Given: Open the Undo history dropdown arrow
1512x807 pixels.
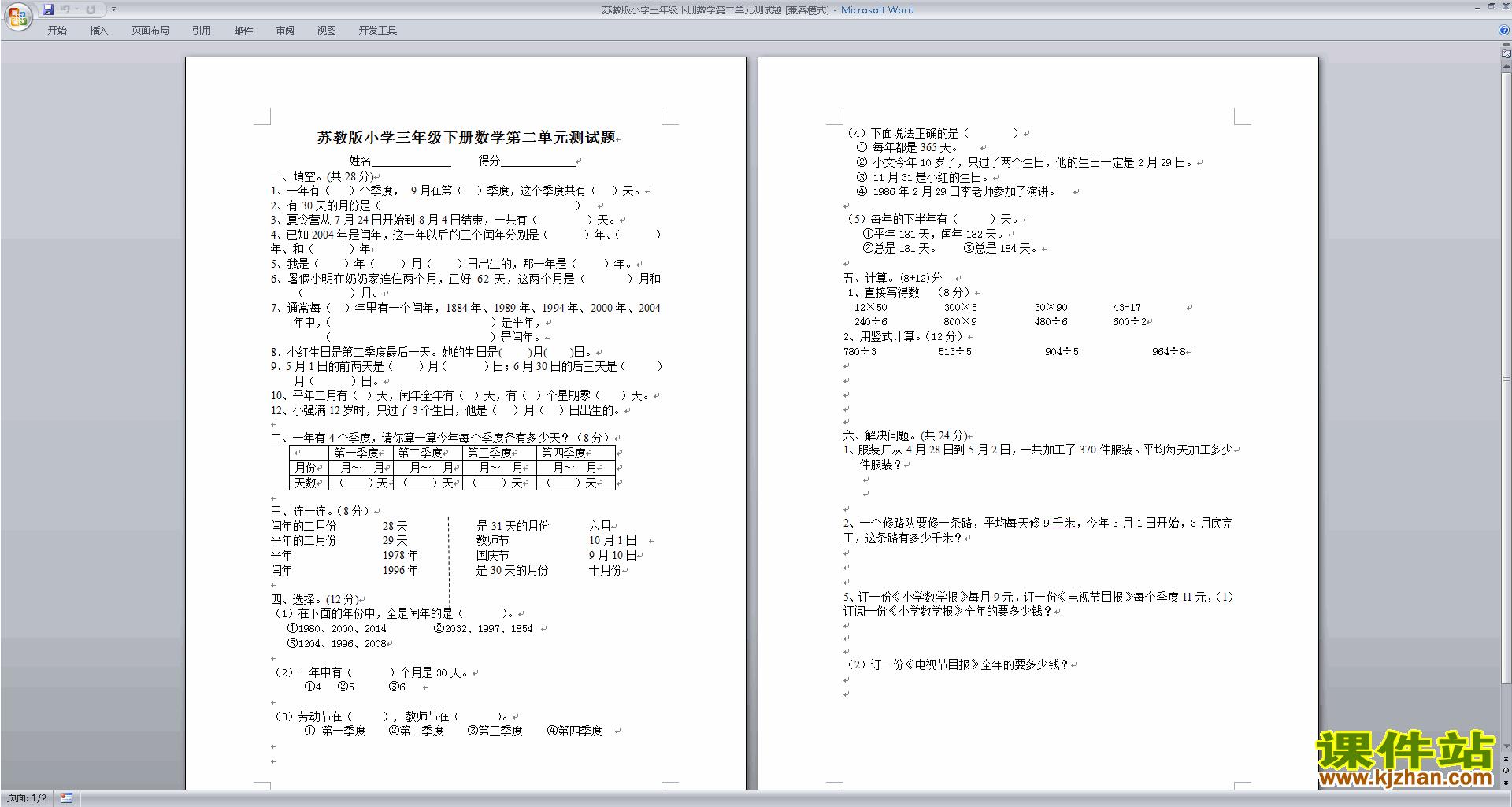Looking at the screenshot, I should coord(76,9).
